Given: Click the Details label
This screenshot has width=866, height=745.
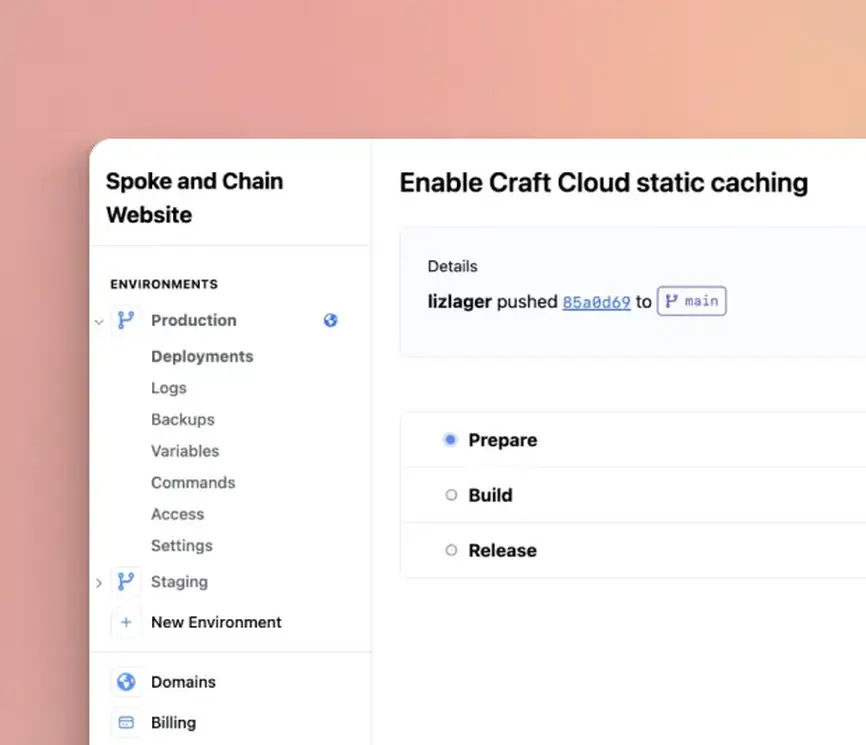Looking at the screenshot, I should click(452, 266).
